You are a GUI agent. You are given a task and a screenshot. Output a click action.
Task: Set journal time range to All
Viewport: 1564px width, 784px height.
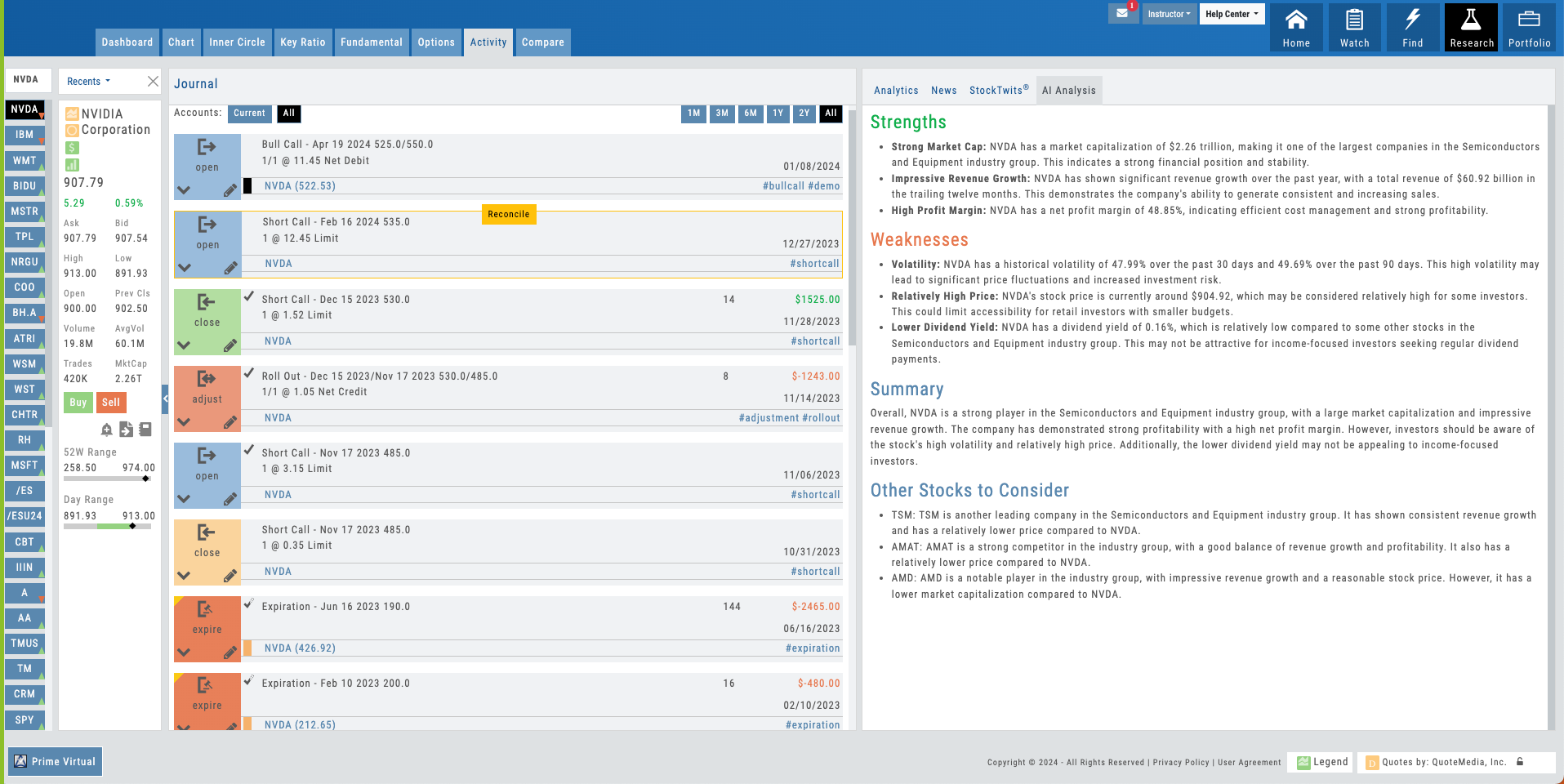tap(831, 114)
